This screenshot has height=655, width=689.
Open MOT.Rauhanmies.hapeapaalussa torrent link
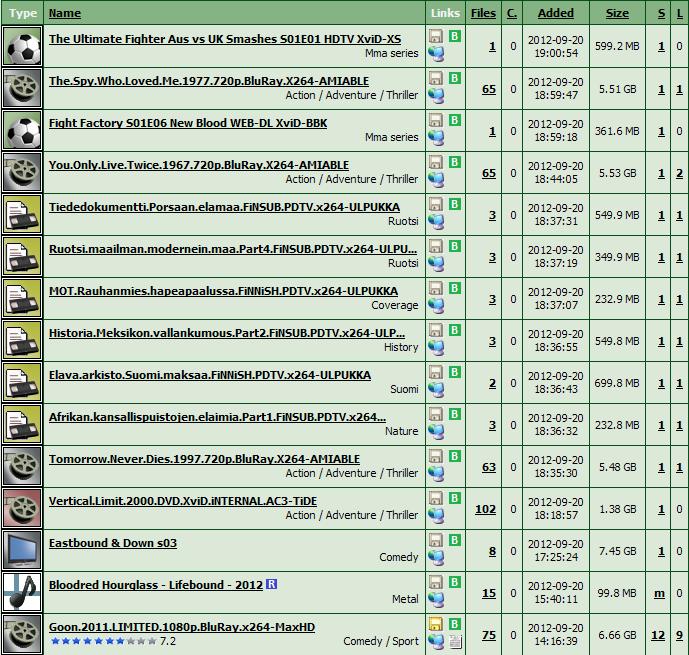click(223, 291)
